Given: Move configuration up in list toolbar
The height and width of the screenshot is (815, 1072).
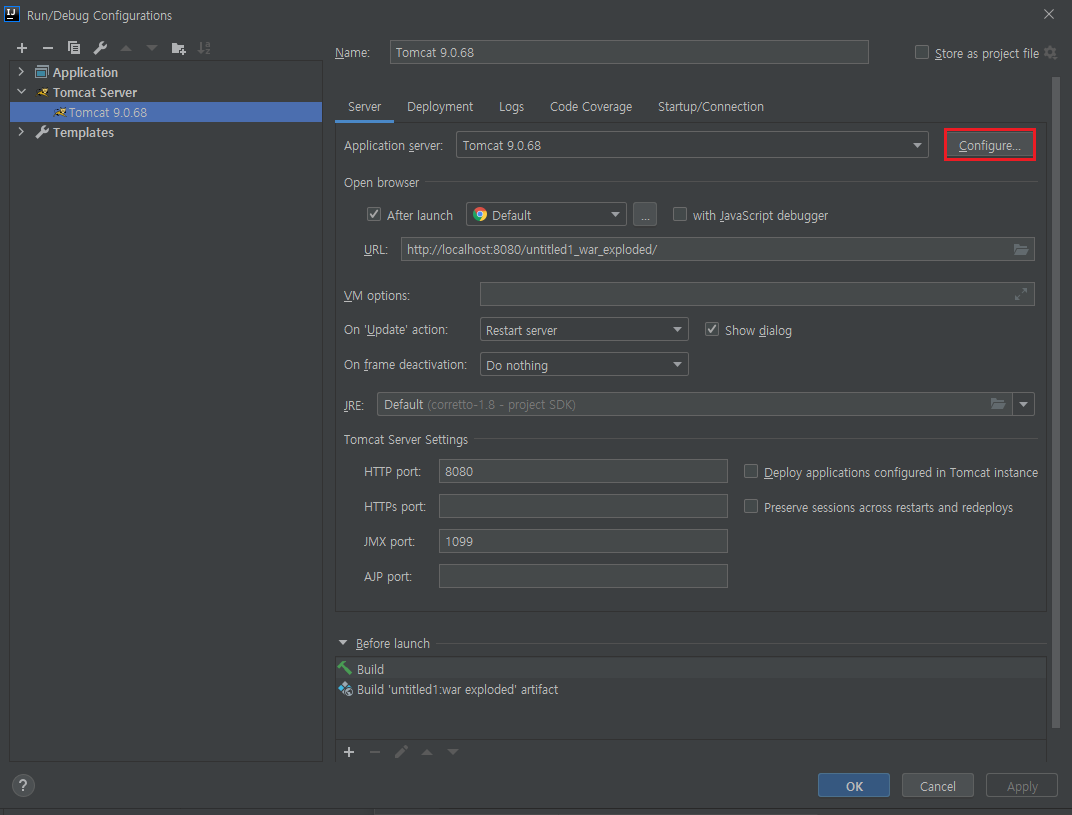Looking at the screenshot, I should (x=126, y=48).
